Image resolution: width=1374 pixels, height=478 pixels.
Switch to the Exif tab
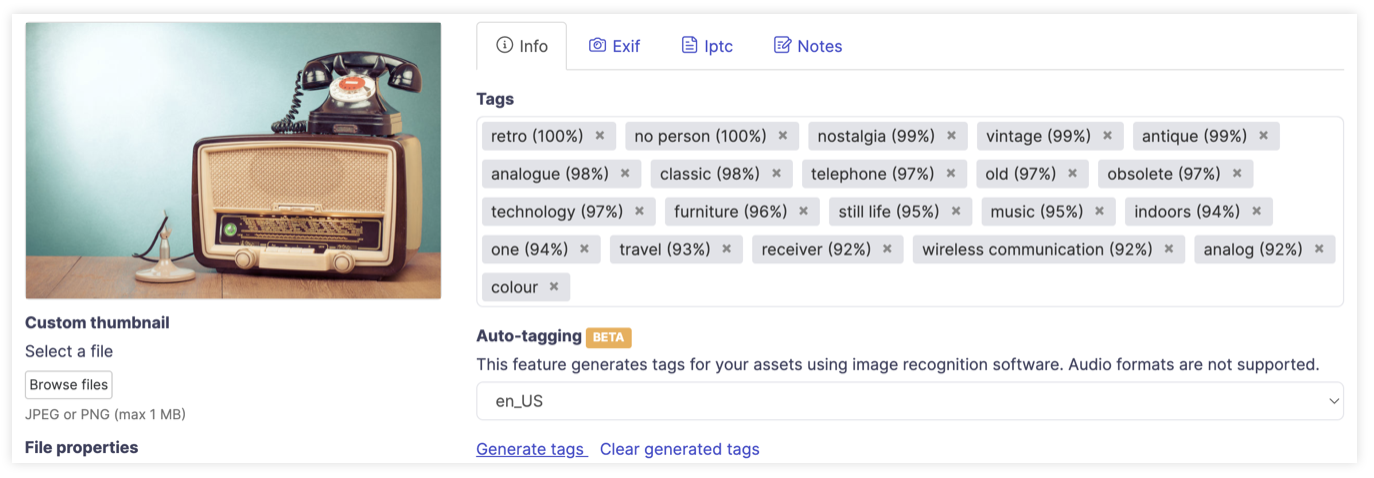614,46
